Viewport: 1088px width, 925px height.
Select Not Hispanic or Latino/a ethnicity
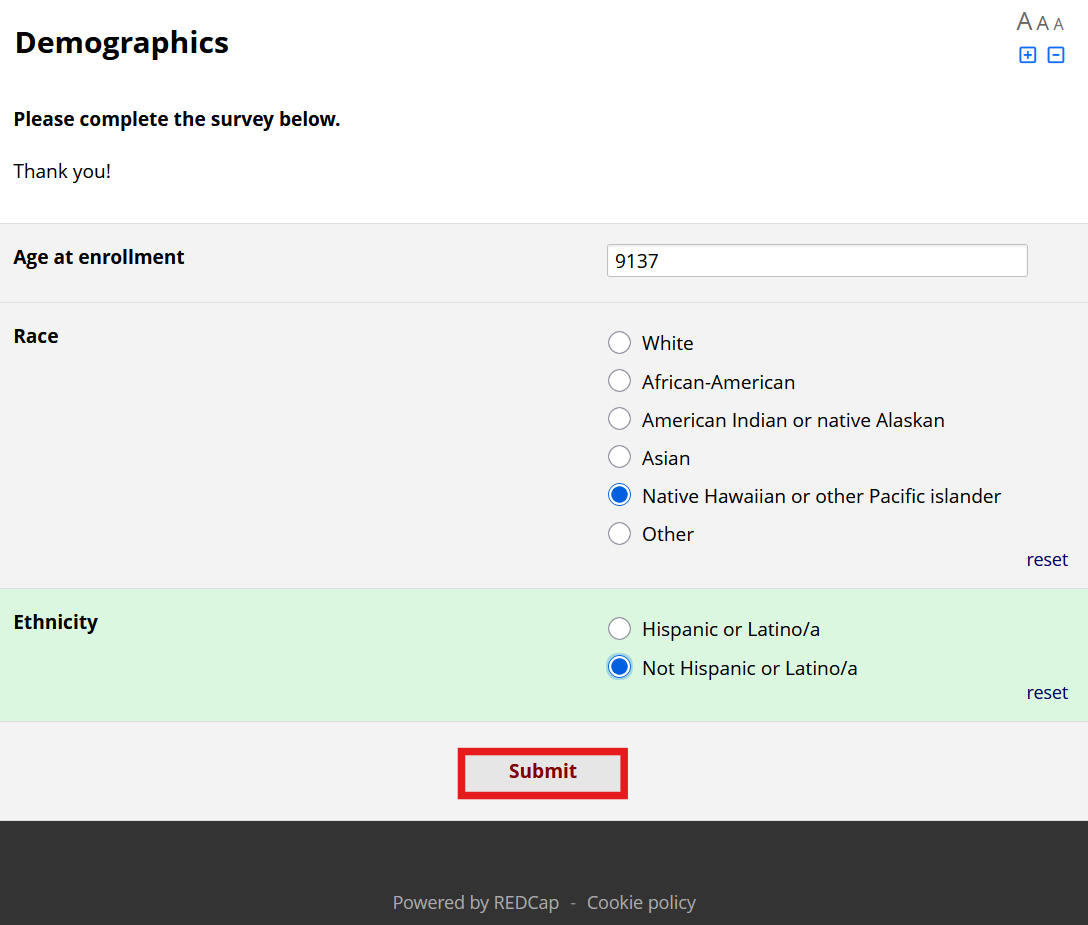coord(619,668)
